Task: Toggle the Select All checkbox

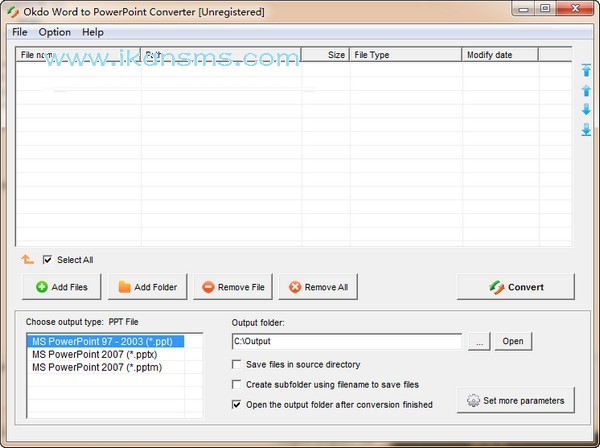Action: coord(47,260)
